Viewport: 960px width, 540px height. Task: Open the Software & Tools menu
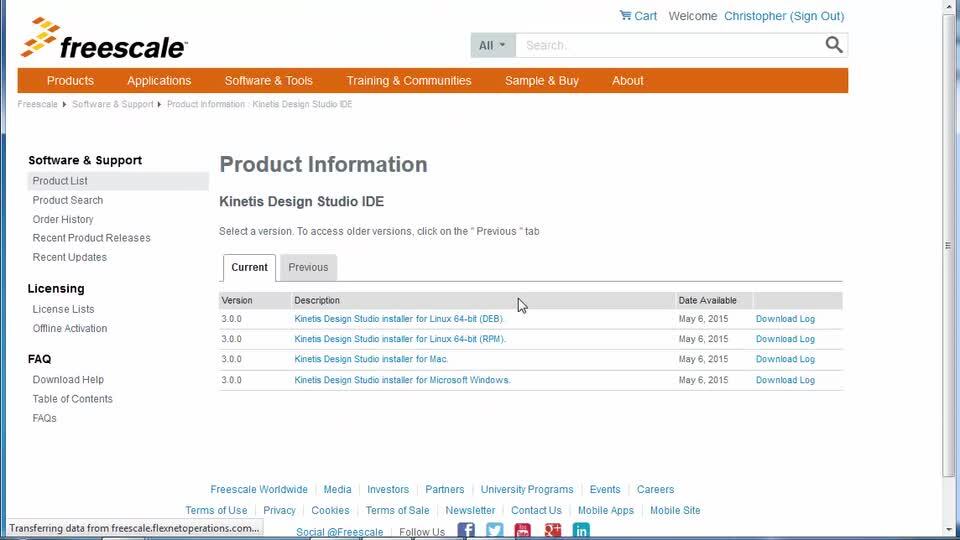coord(269,81)
